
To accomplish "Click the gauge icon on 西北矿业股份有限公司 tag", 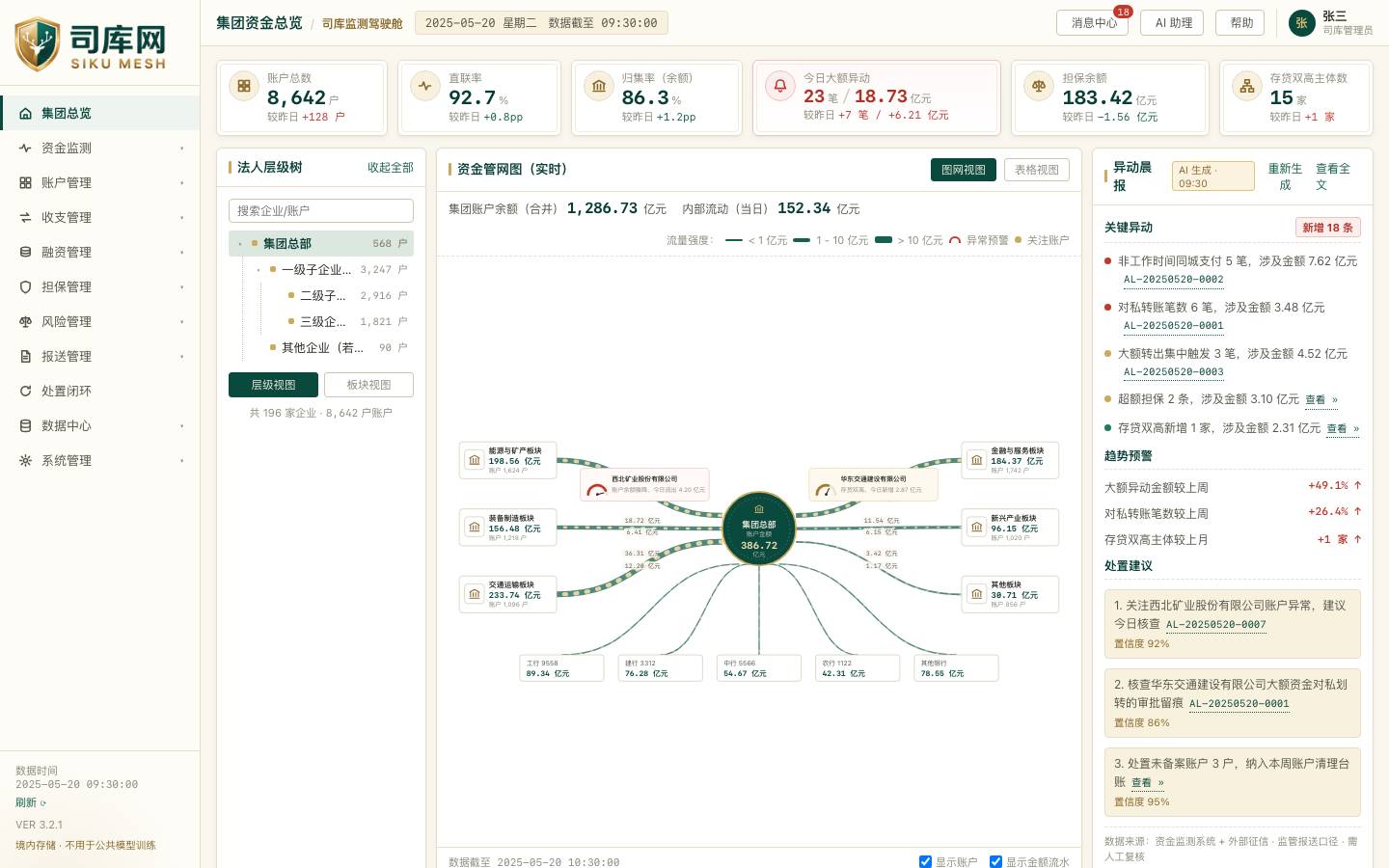I will tap(596, 489).
